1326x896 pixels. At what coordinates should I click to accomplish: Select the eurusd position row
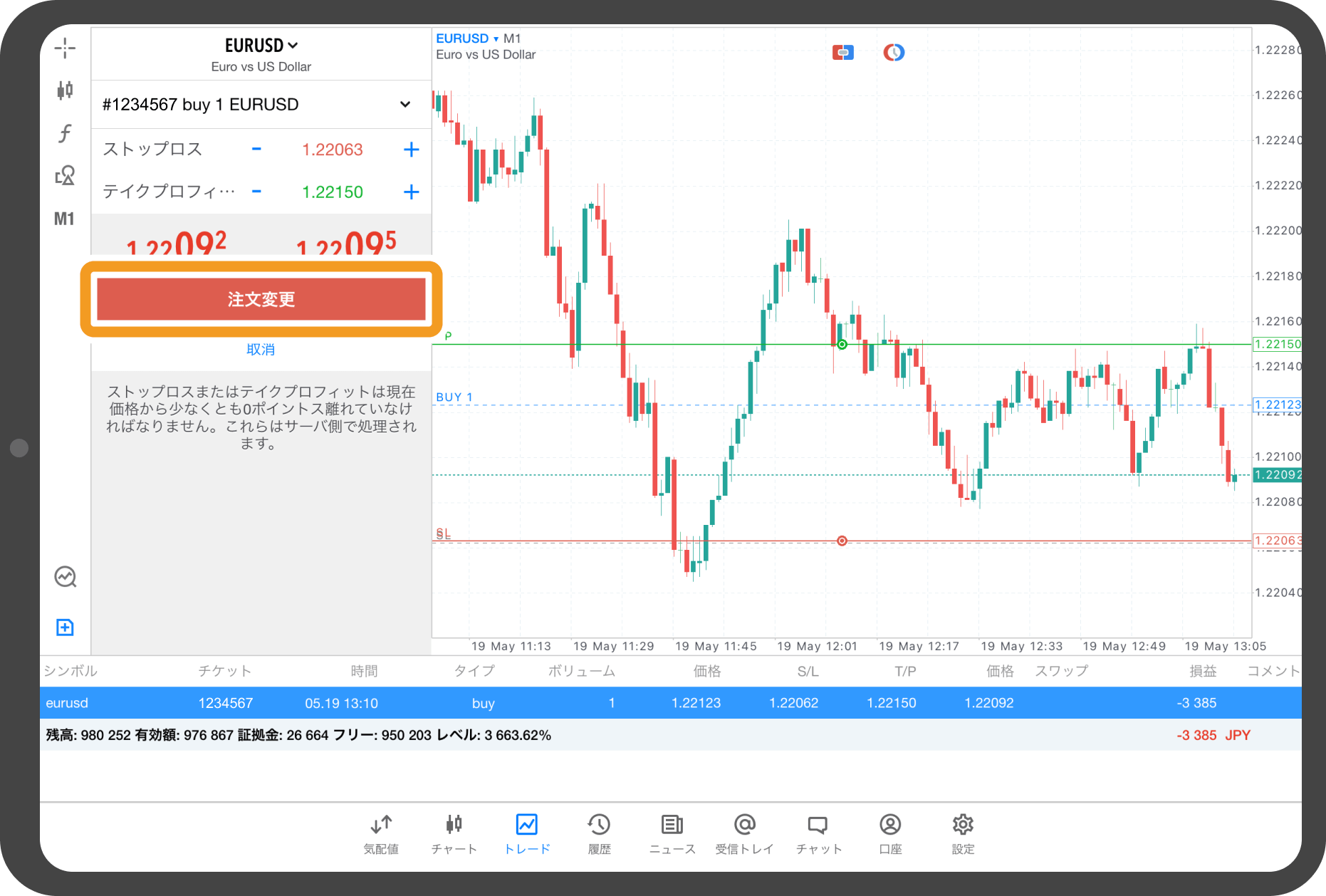pyautogui.click(x=670, y=703)
